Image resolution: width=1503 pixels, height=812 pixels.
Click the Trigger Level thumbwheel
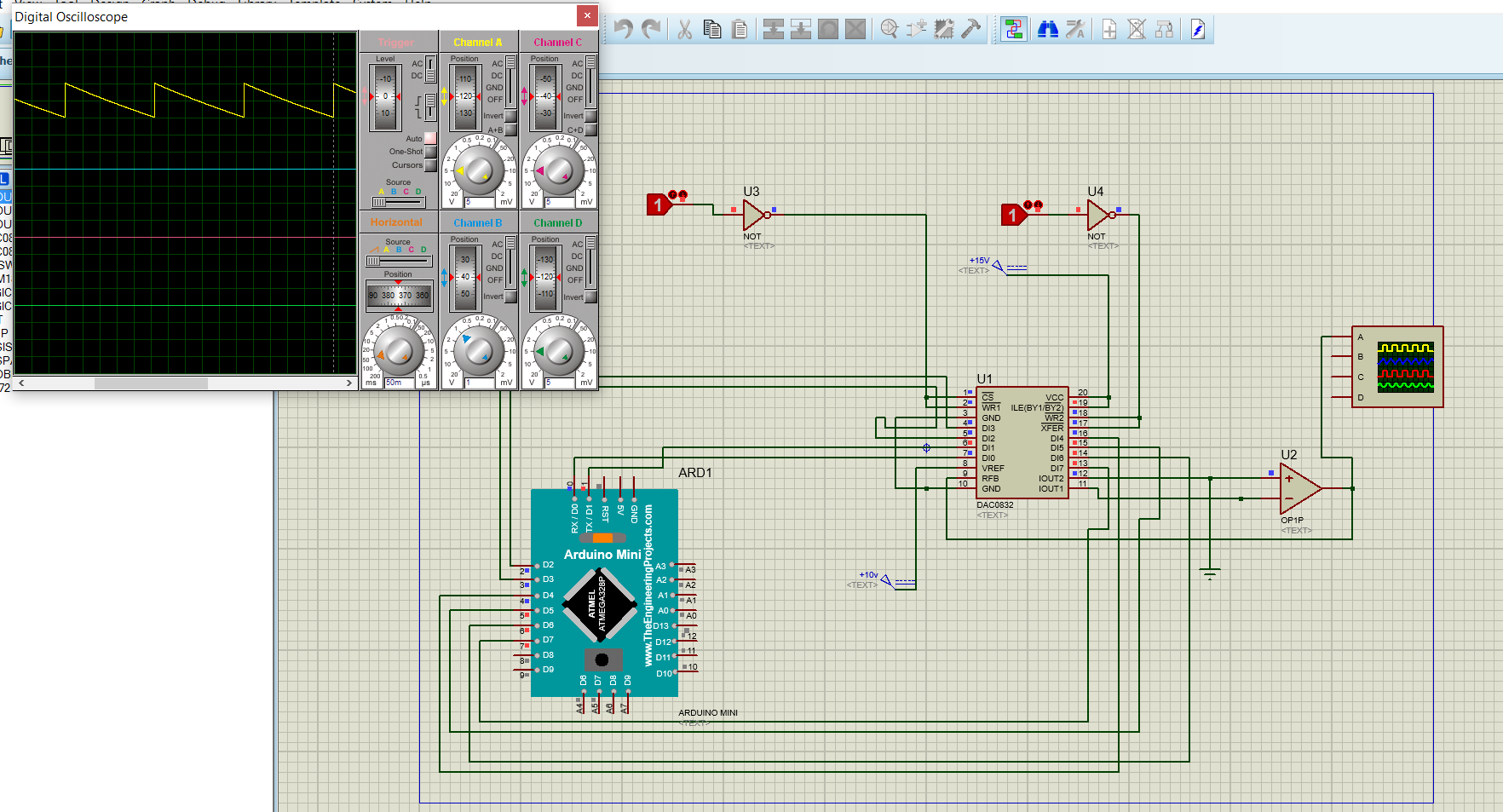coord(385,97)
